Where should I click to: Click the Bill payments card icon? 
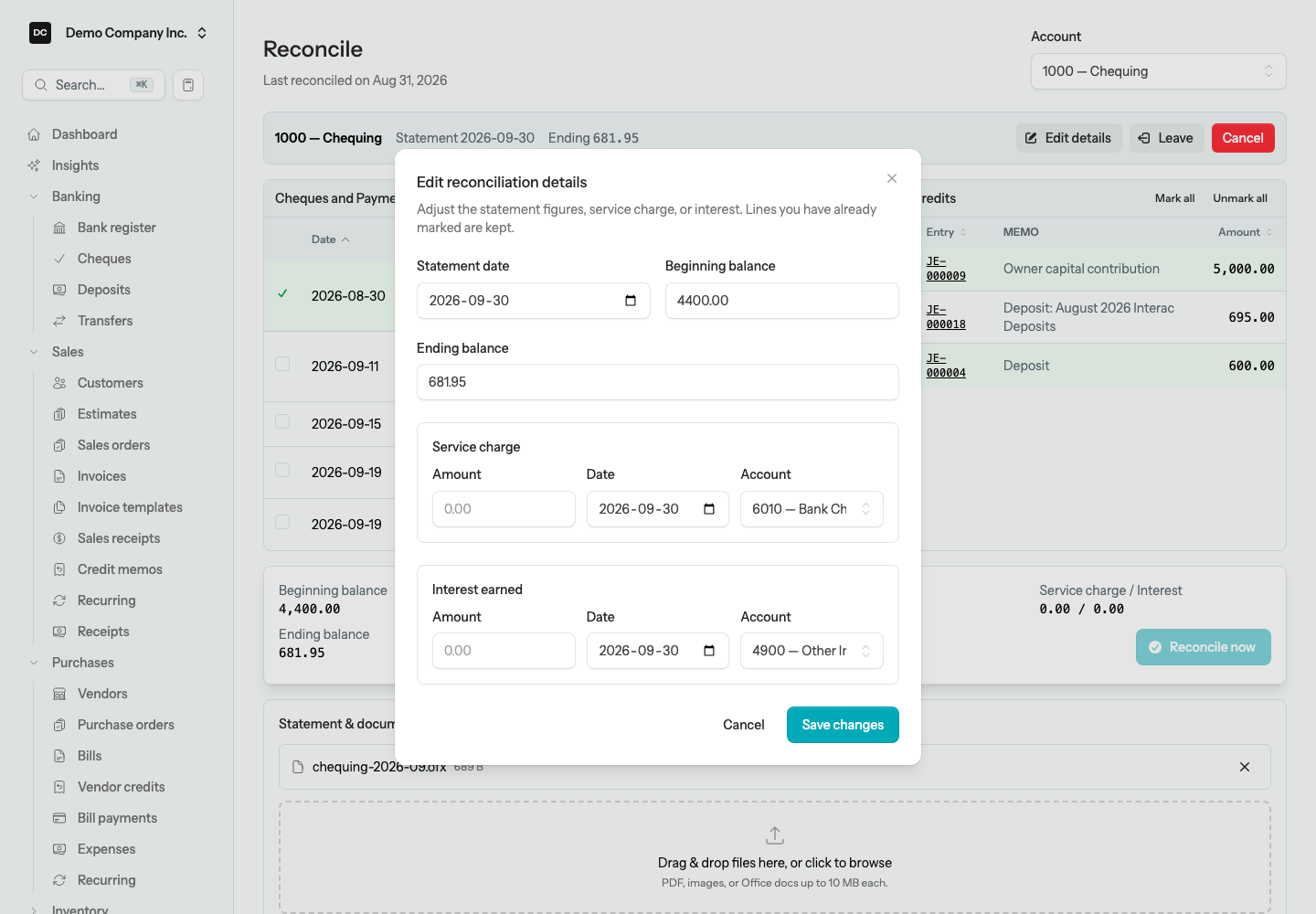[59, 818]
